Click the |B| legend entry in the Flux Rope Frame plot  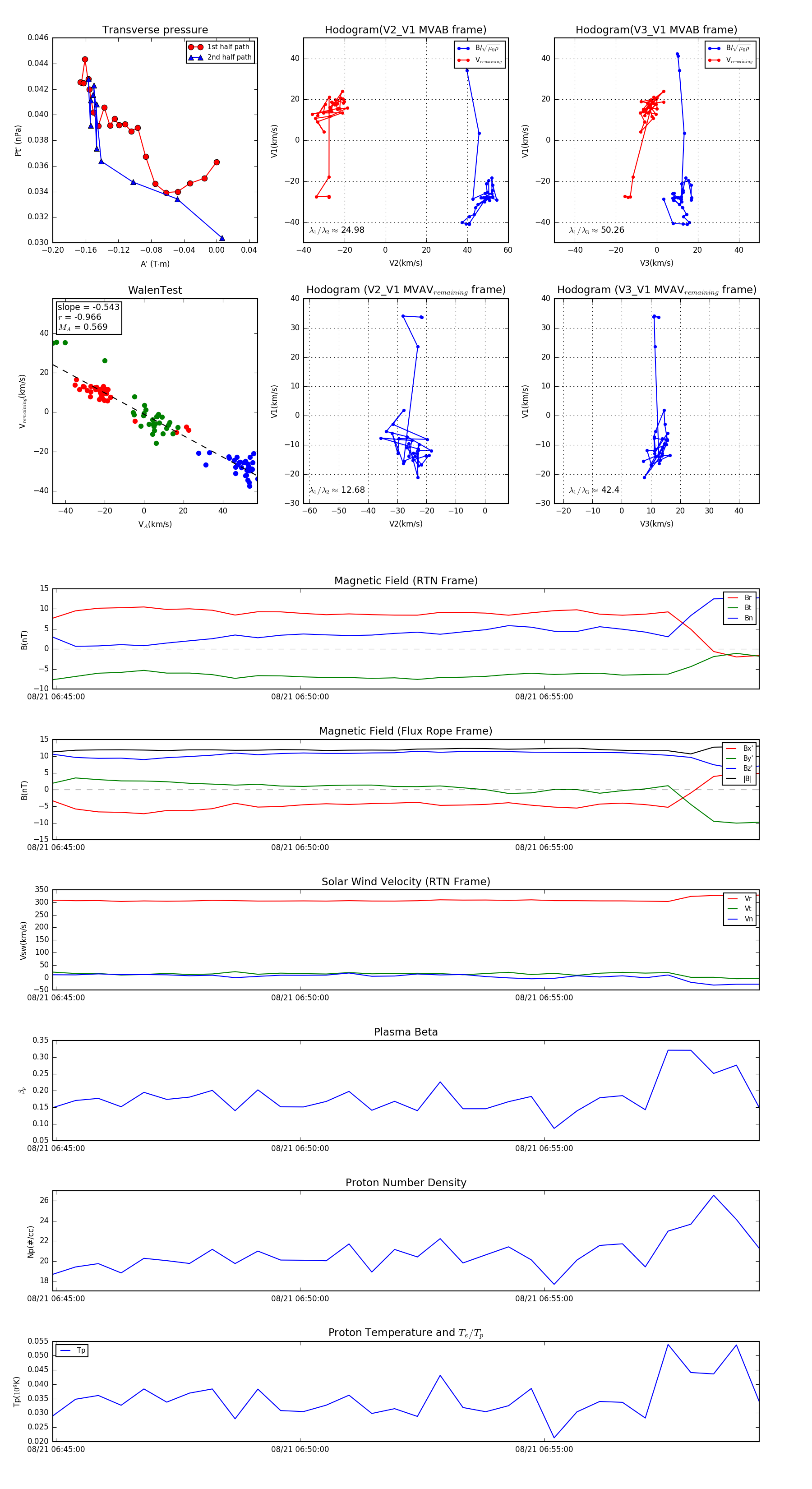(740, 779)
